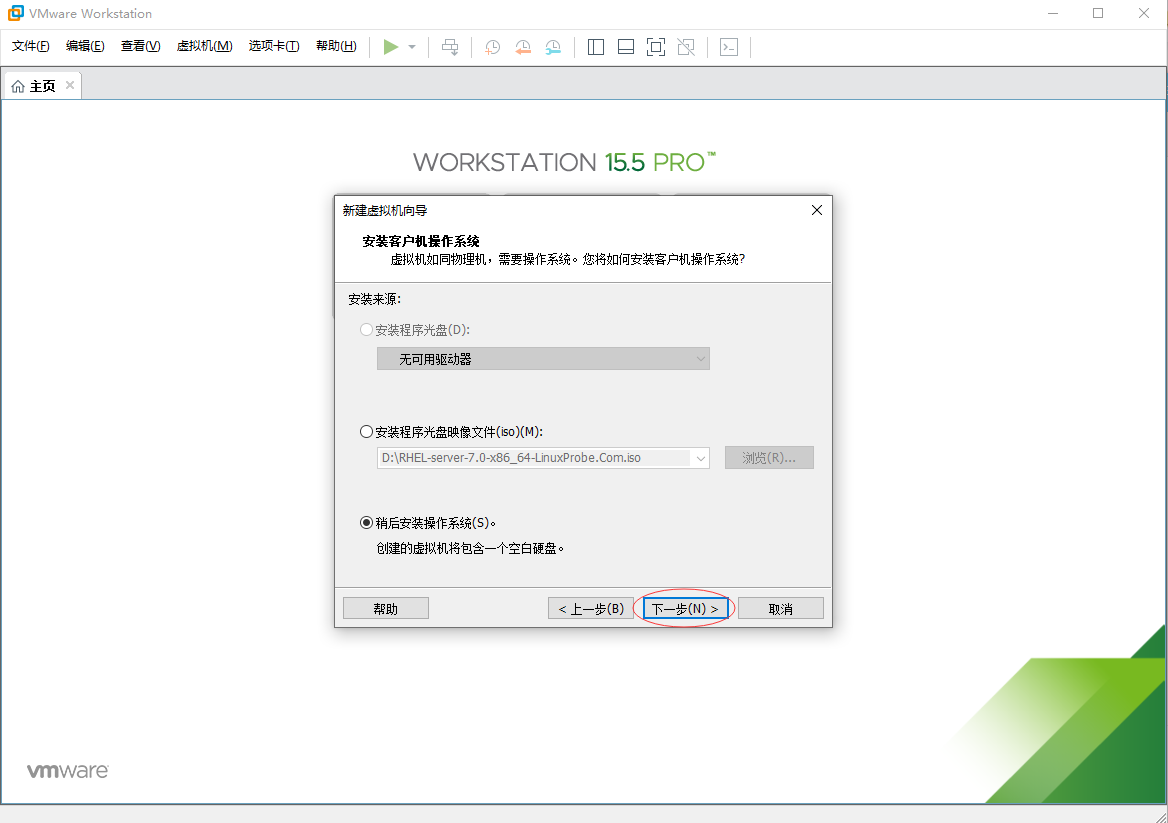Open the power options dropdown arrow
The width and height of the screenshot is (1168, 823).
click(x=412, y=47)
